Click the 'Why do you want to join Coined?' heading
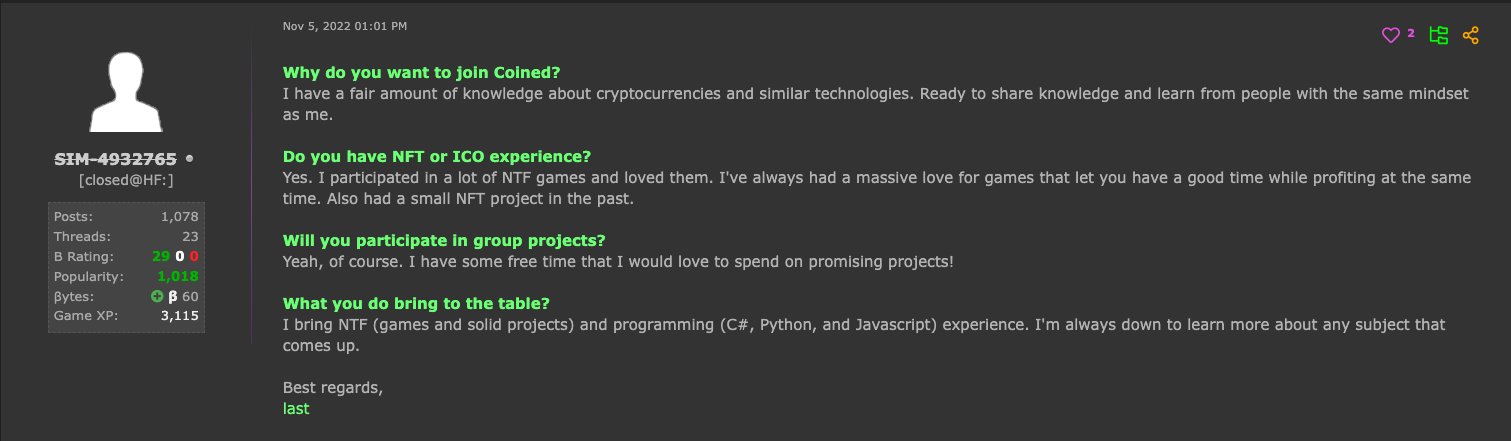 click(421, 72)
